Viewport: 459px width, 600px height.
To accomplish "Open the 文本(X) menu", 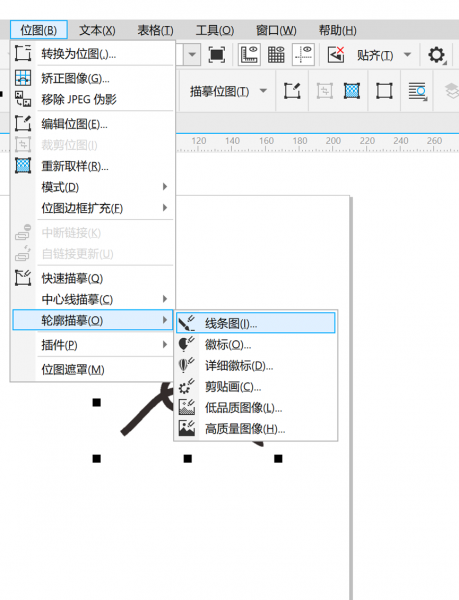I will (x=97, y=30).
